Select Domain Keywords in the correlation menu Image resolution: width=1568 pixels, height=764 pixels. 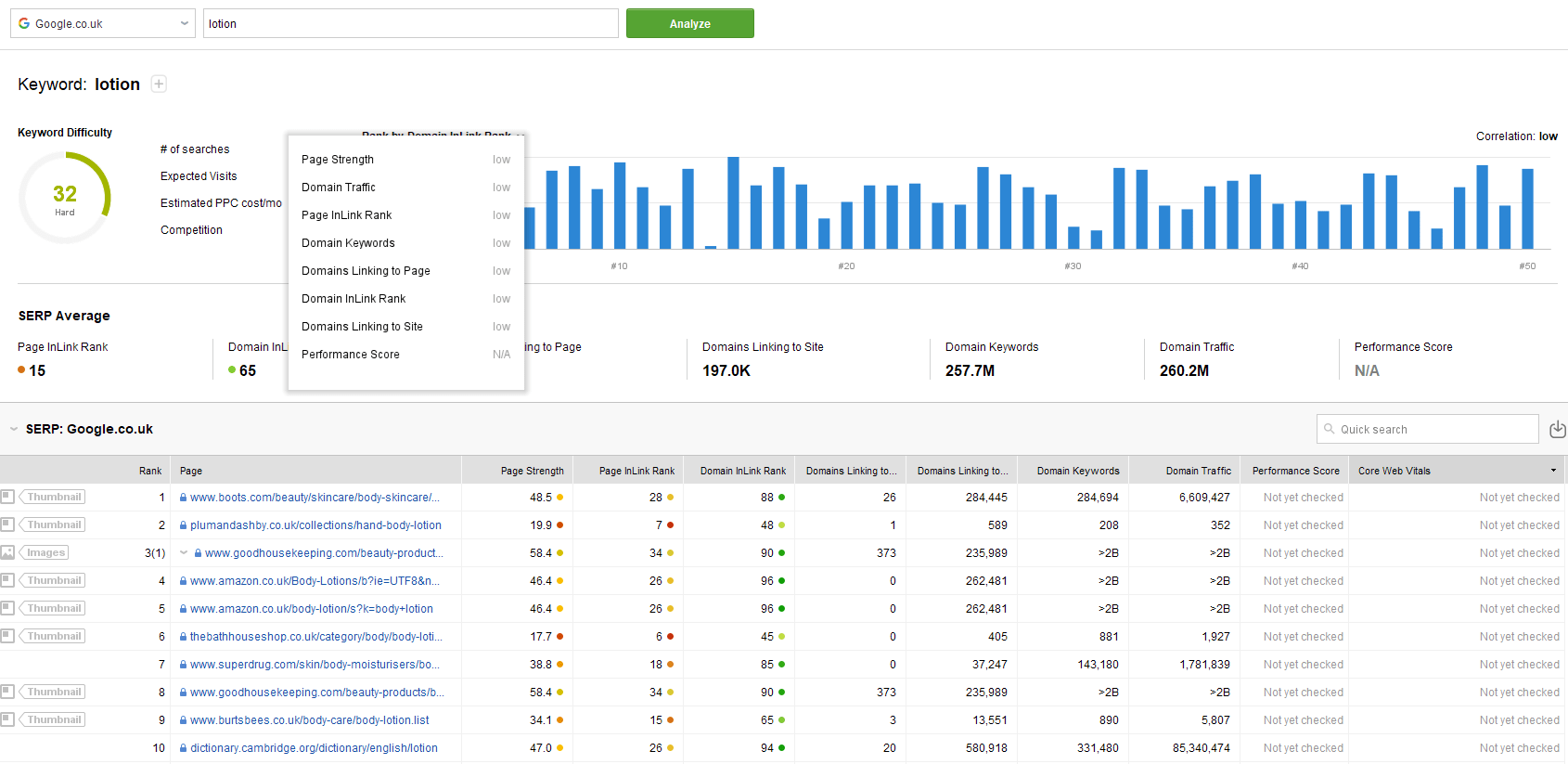[406, 243]
